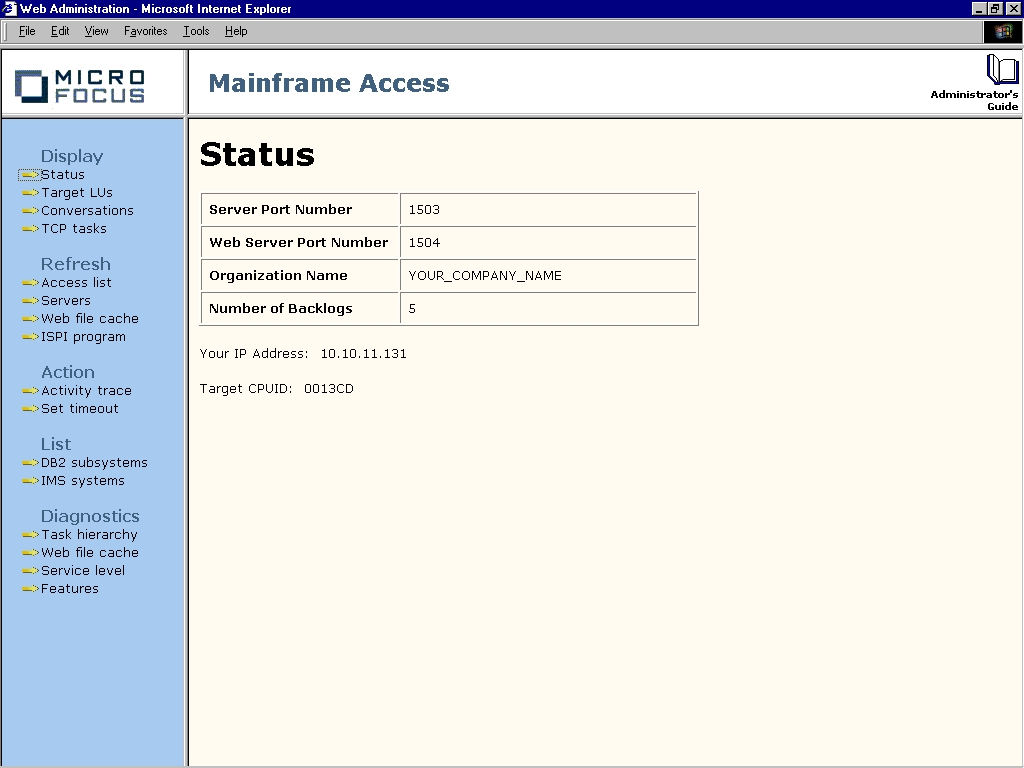Click the Micro Focus logo
The width and height of the screenshot is (1024, 768).
[x=80, y=86]
